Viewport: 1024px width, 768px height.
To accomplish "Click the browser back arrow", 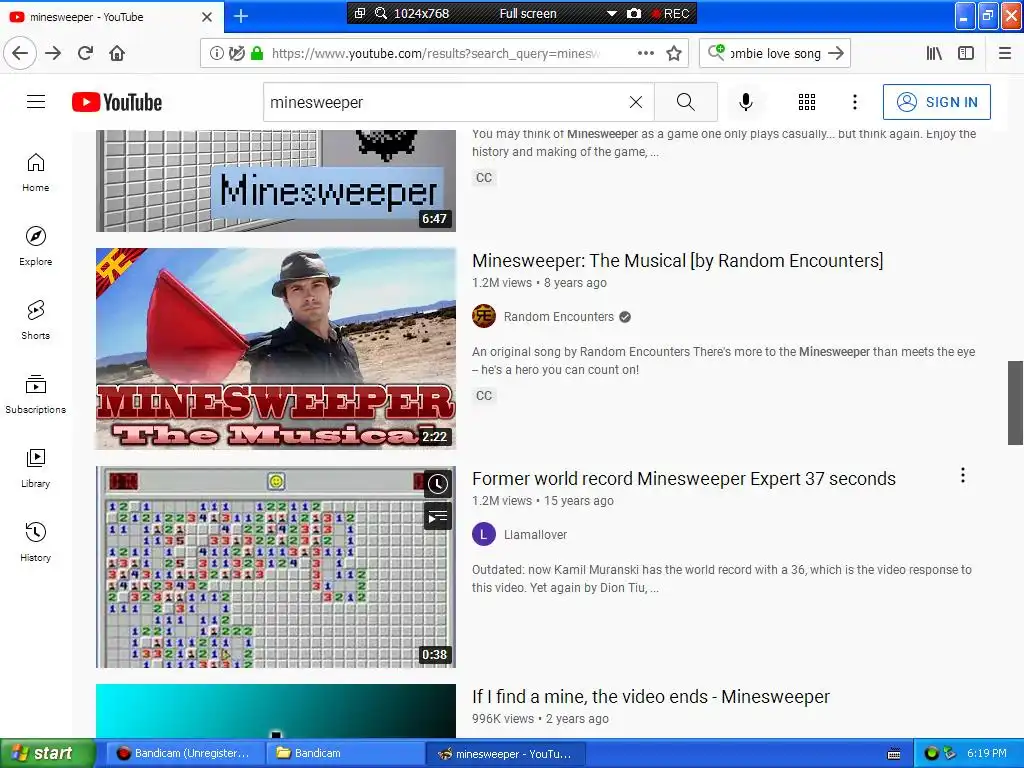I will (x=20, y=53).
